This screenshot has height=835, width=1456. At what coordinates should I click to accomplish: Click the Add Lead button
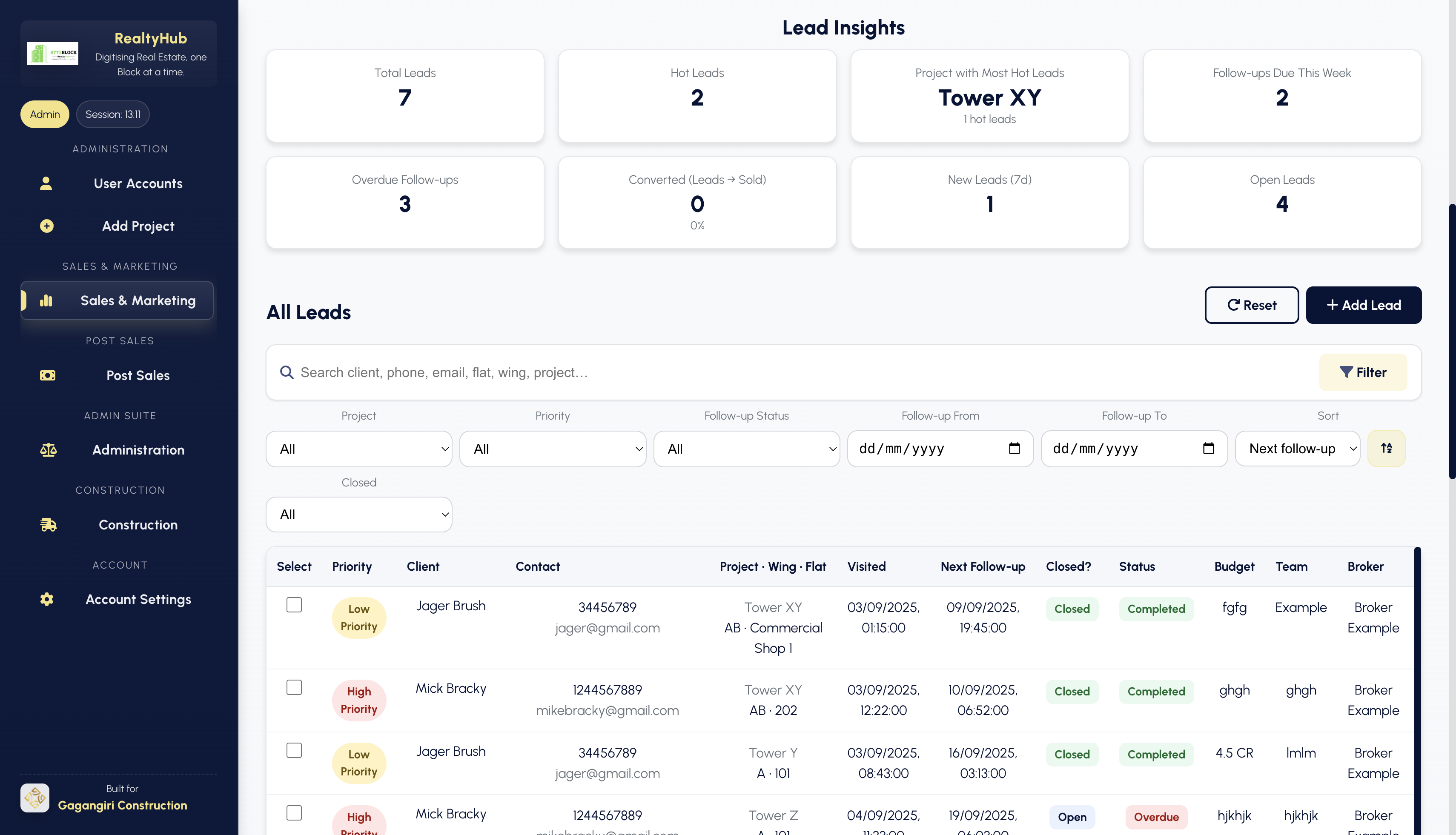pos(1364,305)
